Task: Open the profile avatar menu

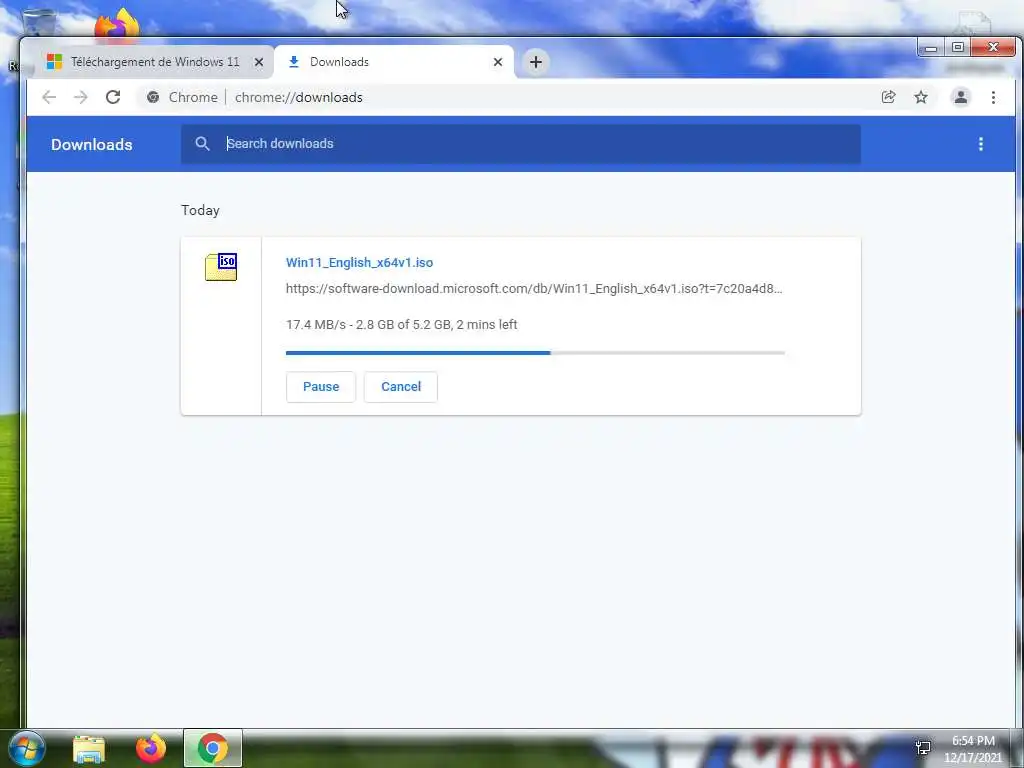Action: coord(961,97)
